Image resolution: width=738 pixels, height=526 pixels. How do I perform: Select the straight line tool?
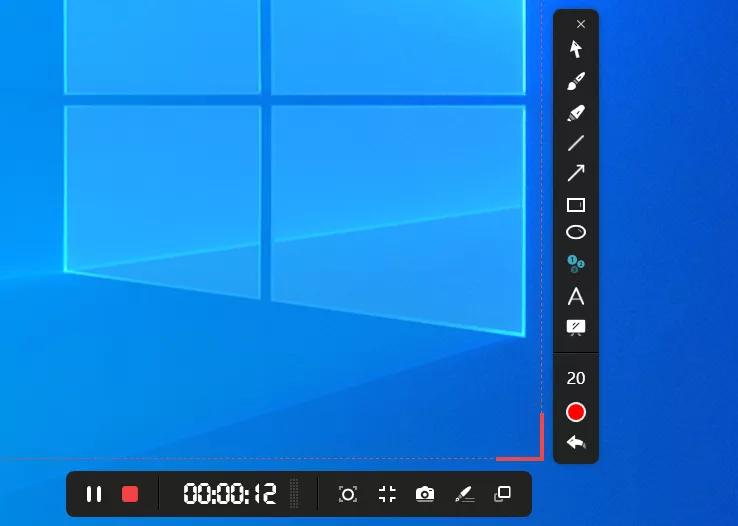point(576,143)
